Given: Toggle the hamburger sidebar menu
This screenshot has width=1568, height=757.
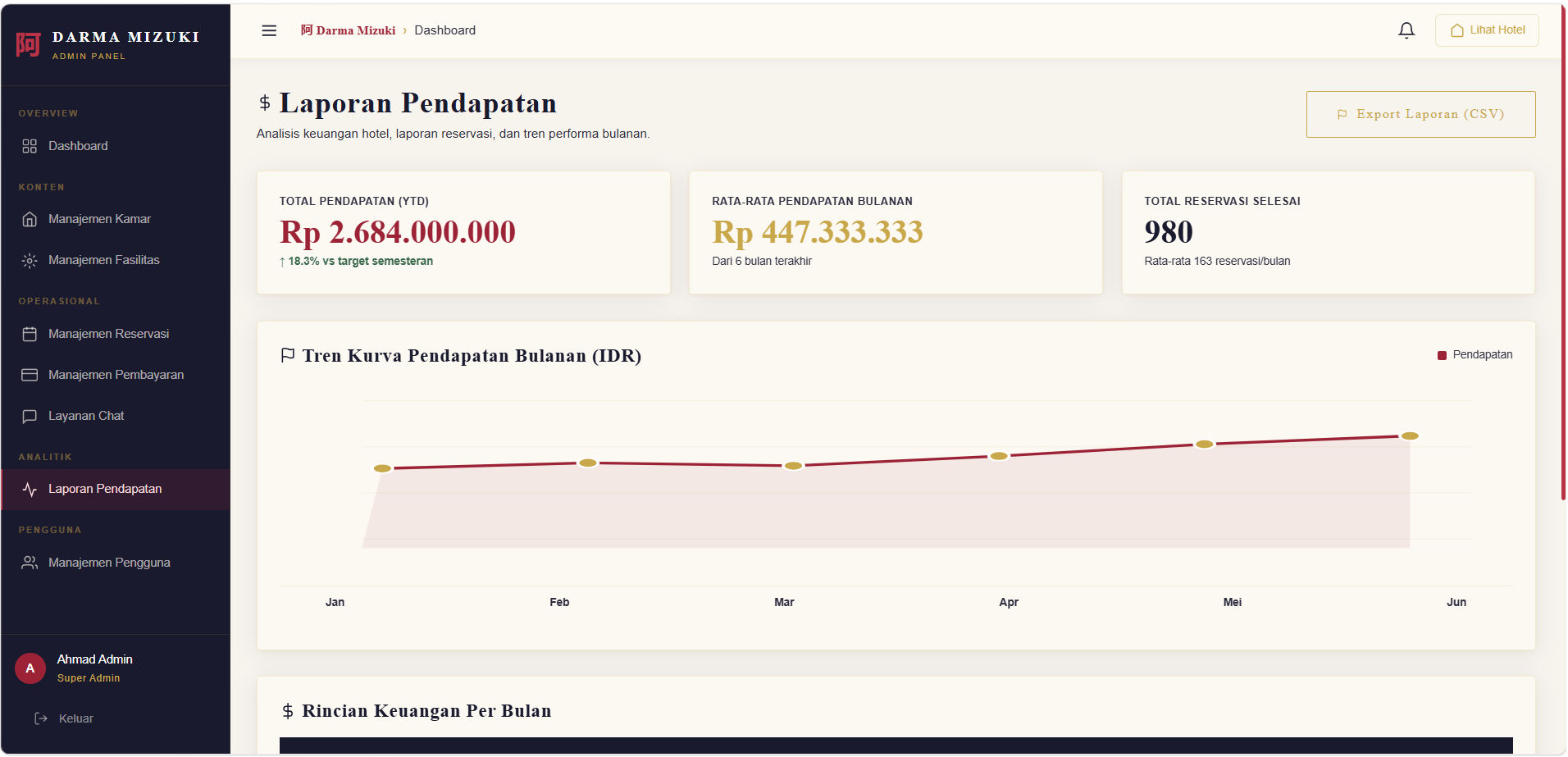Looking at the screenshot, I should point(269,30).
